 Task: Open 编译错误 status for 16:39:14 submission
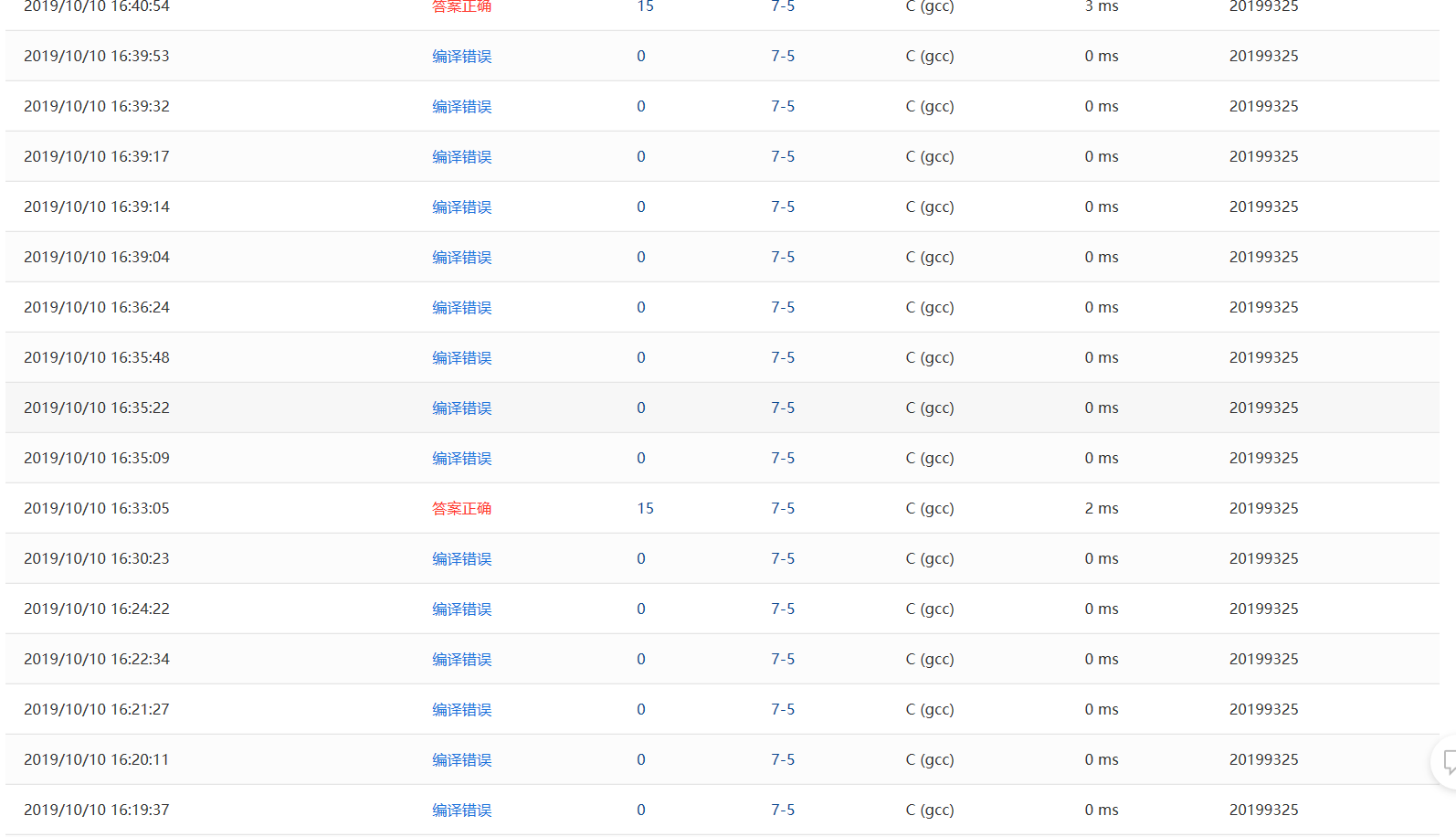[461, 207]
